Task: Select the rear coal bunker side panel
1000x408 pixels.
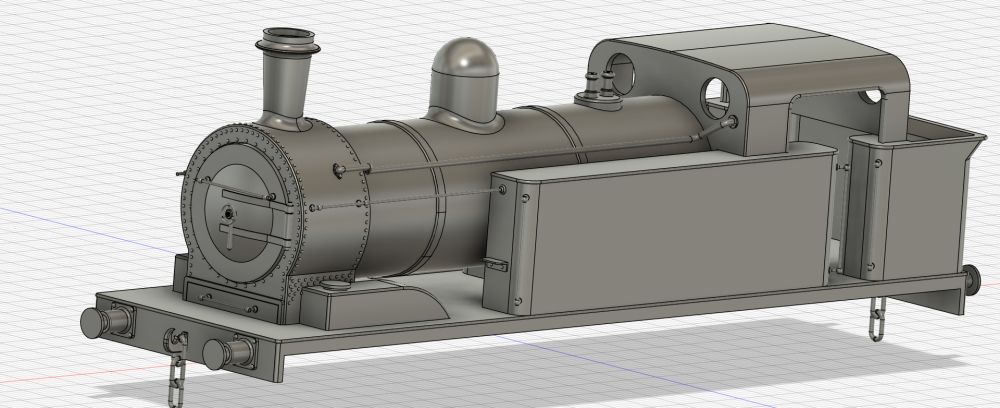Action: tap(922, 209)
